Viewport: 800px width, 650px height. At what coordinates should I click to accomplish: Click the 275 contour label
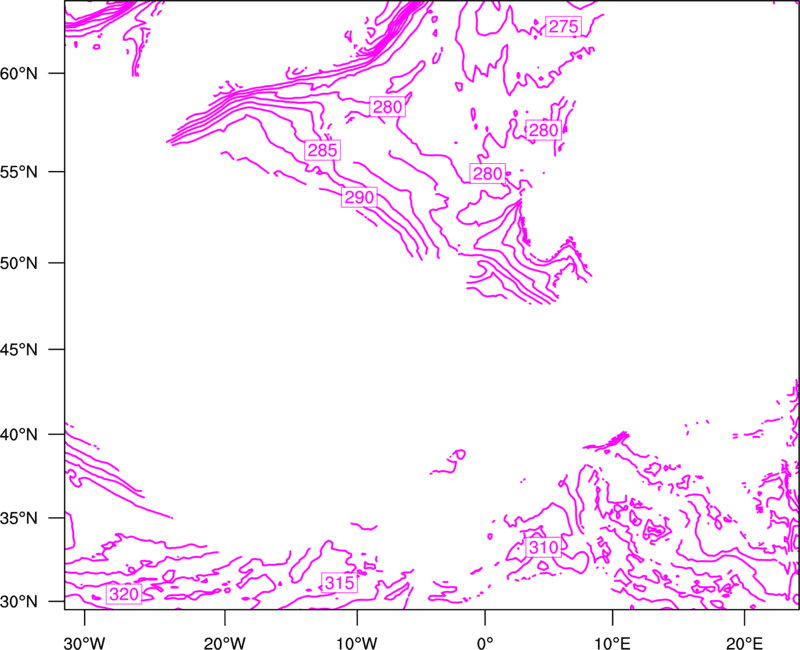(x=564, y=27)
